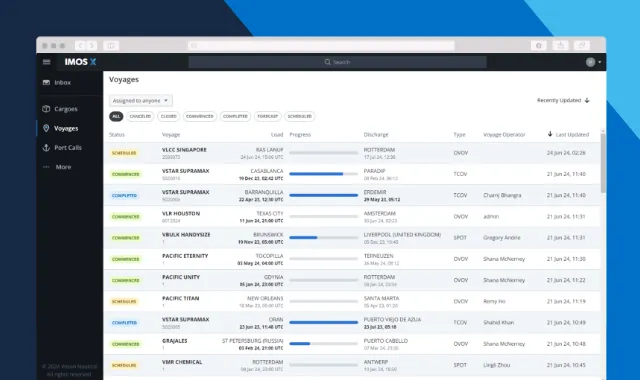The width and height of the screenshot is (640, 380).
Task: Select the ALL filter chip
Action: point(116,116)
